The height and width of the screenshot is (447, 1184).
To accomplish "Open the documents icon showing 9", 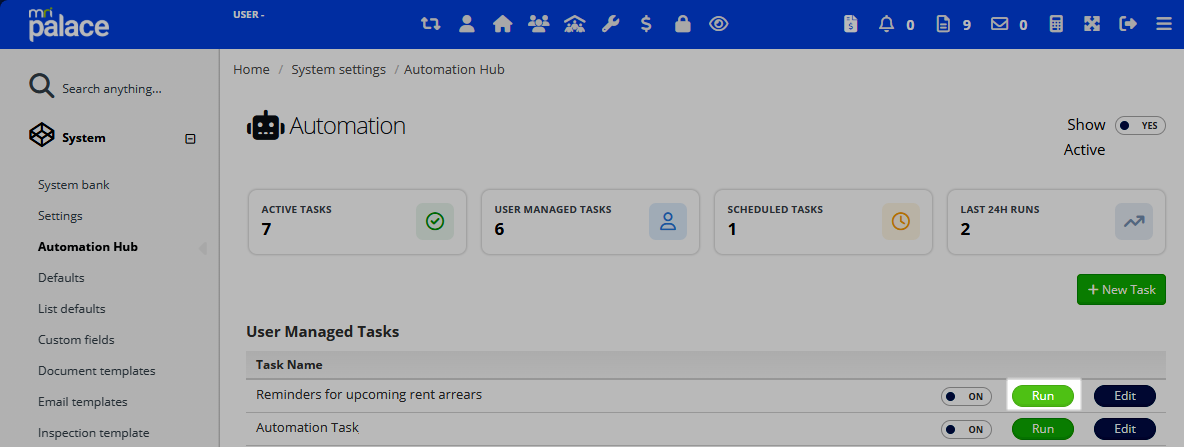I will [942, 24].
